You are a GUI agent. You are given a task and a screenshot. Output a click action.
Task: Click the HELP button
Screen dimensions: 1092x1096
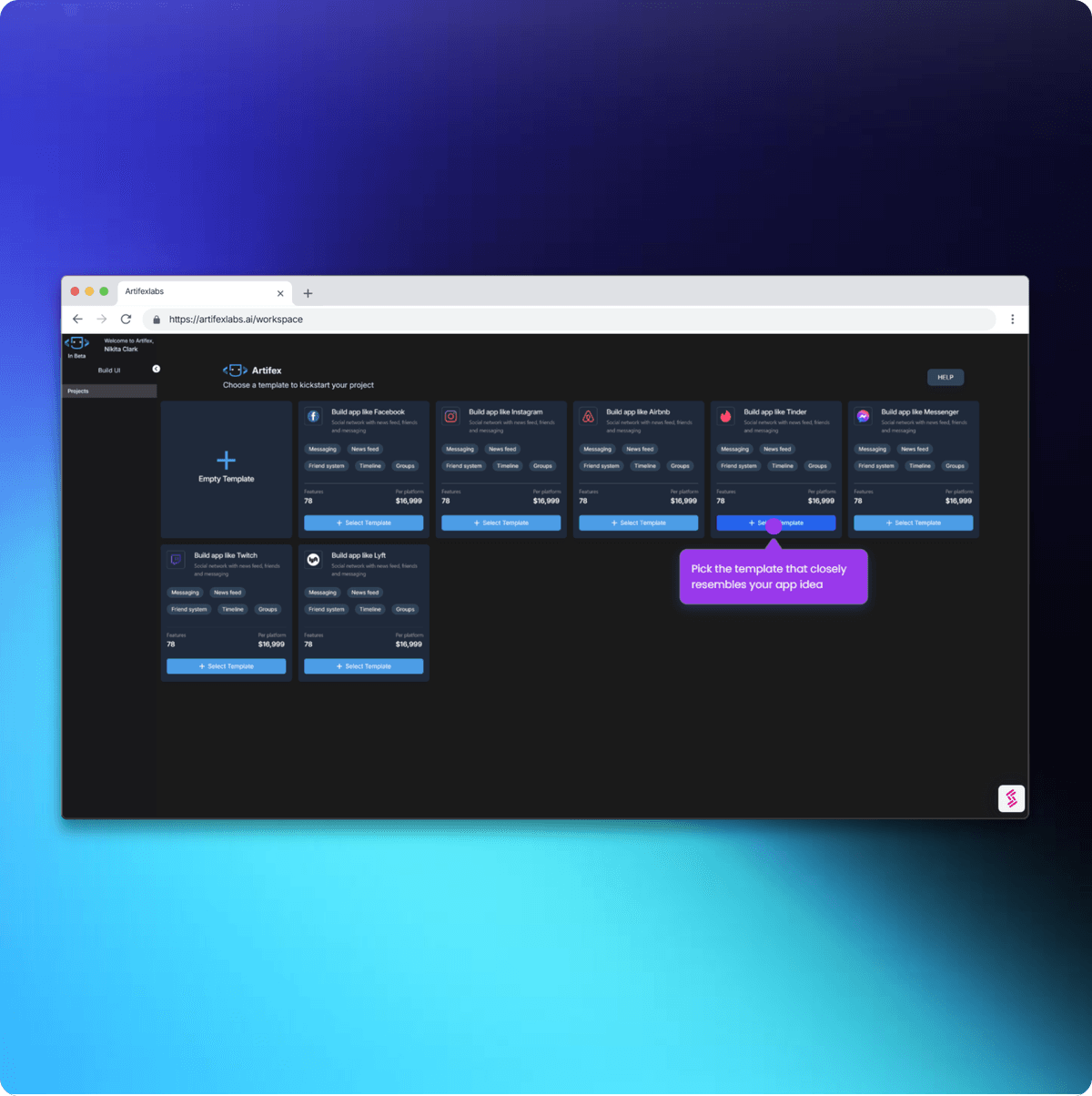(945, 376)
